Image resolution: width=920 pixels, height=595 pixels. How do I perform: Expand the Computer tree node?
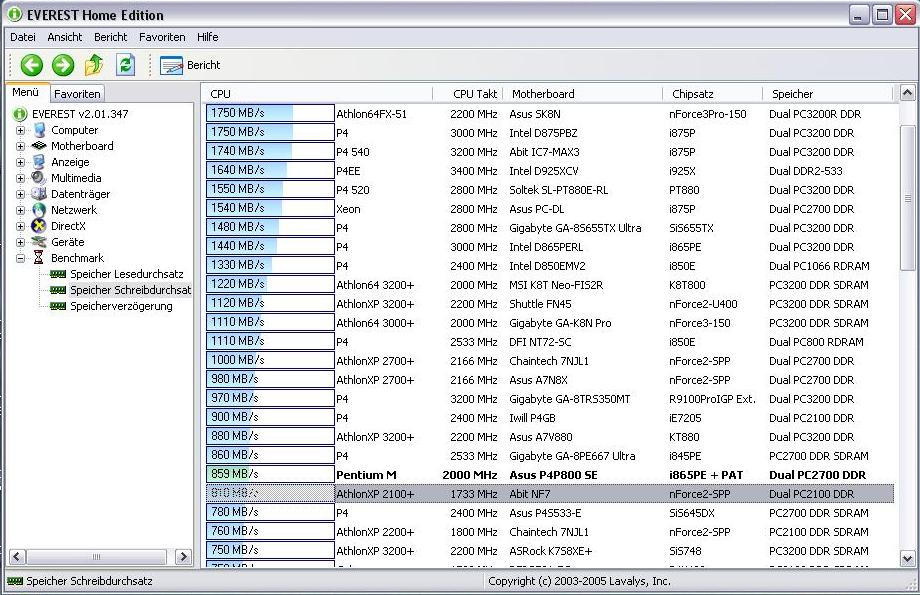[21, 130]
